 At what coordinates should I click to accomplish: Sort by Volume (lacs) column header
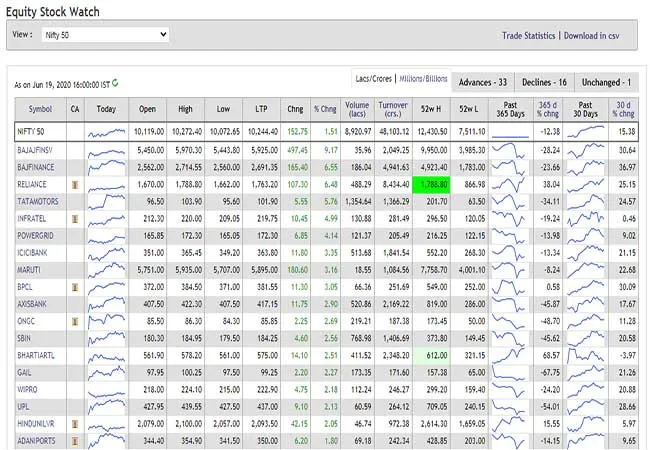click(x=357, y=109)
